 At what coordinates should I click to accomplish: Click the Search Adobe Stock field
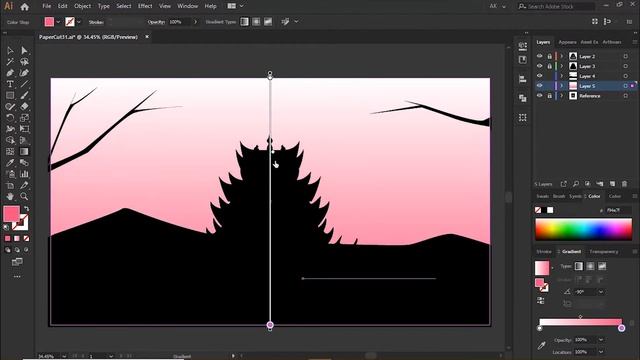point(556,6)
